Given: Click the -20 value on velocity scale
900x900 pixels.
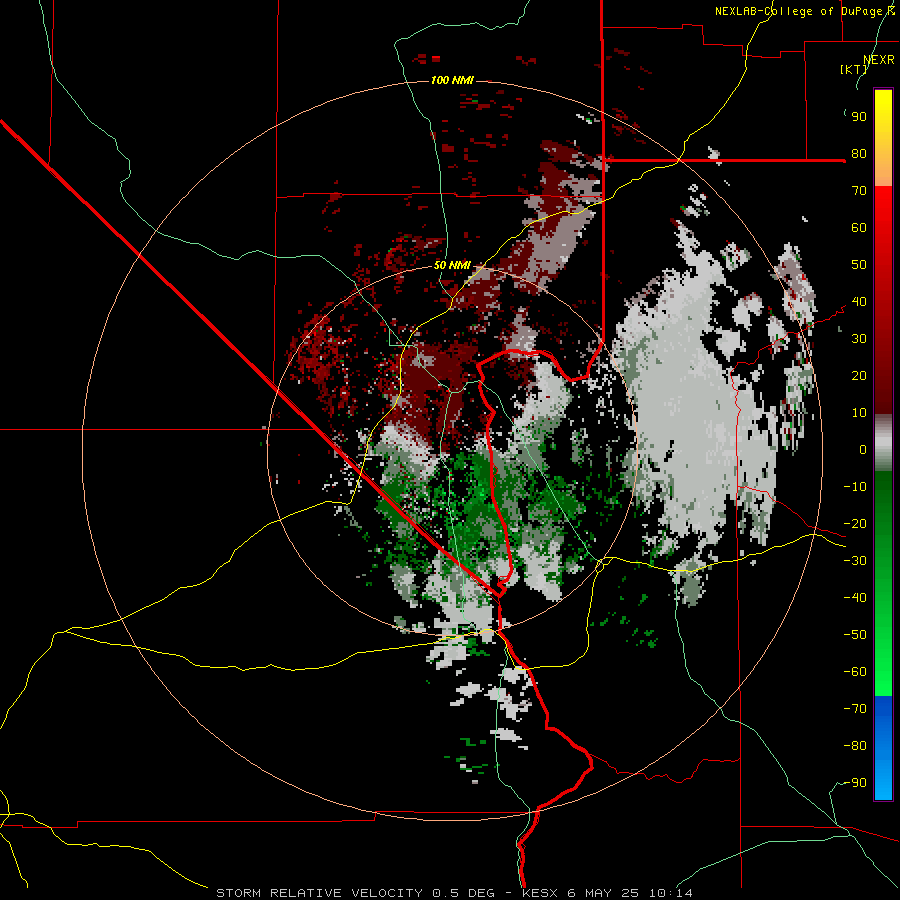Looking at the screenshot, I should click(x=855, y=524).
